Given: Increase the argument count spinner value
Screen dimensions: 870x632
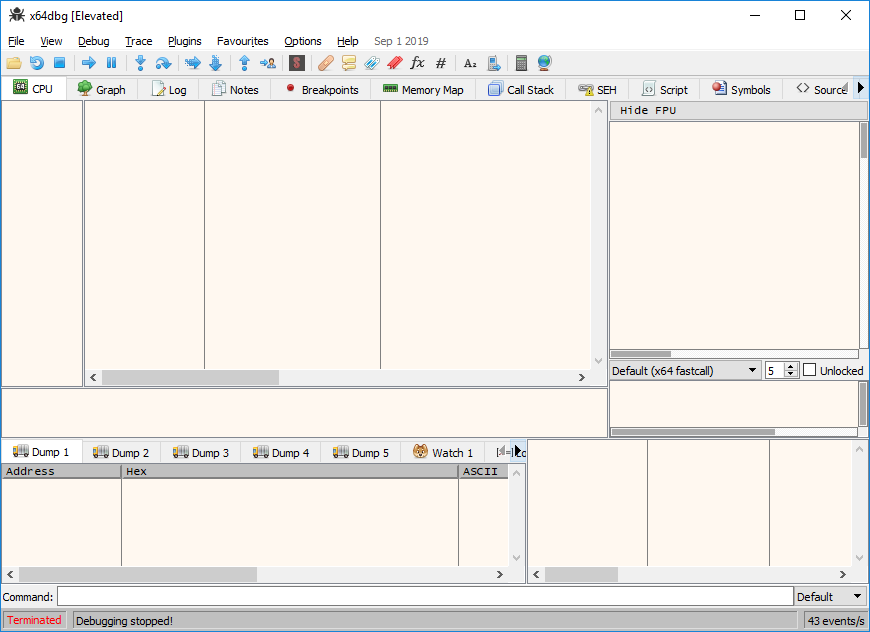Looking at the screenshot, I should [x=791, y=366].
